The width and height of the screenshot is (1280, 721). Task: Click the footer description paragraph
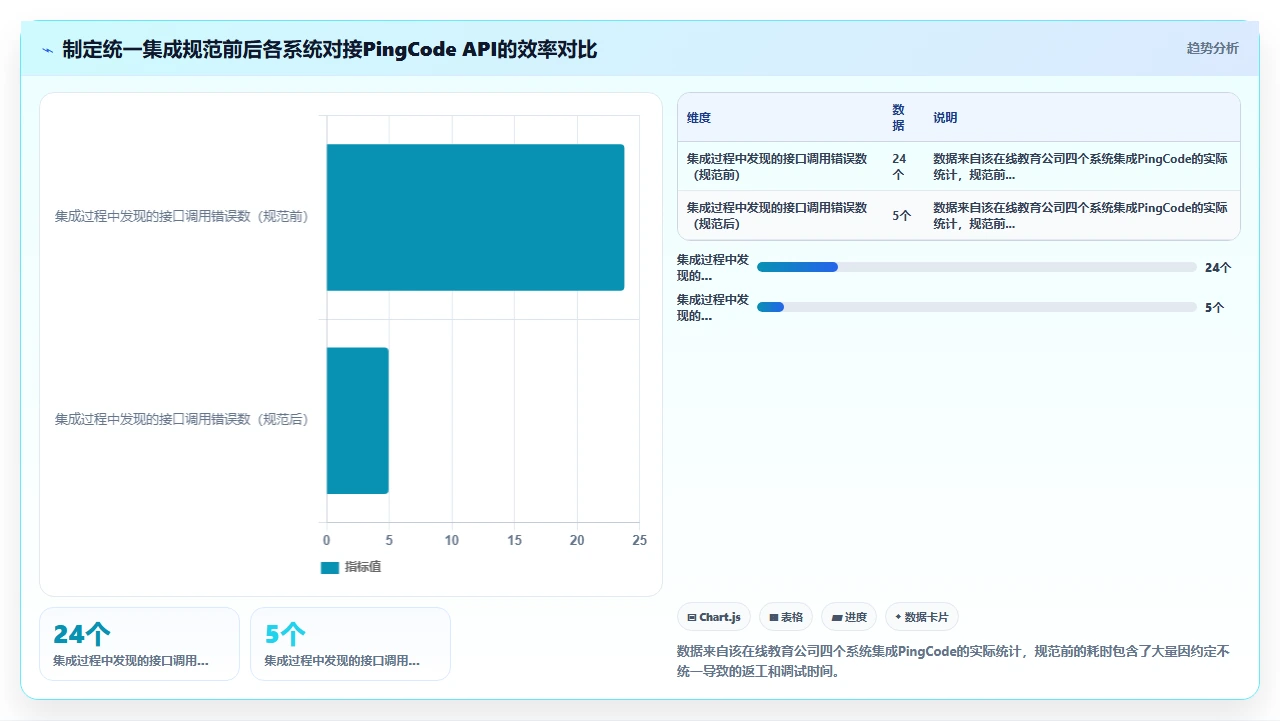coord(953,661)
